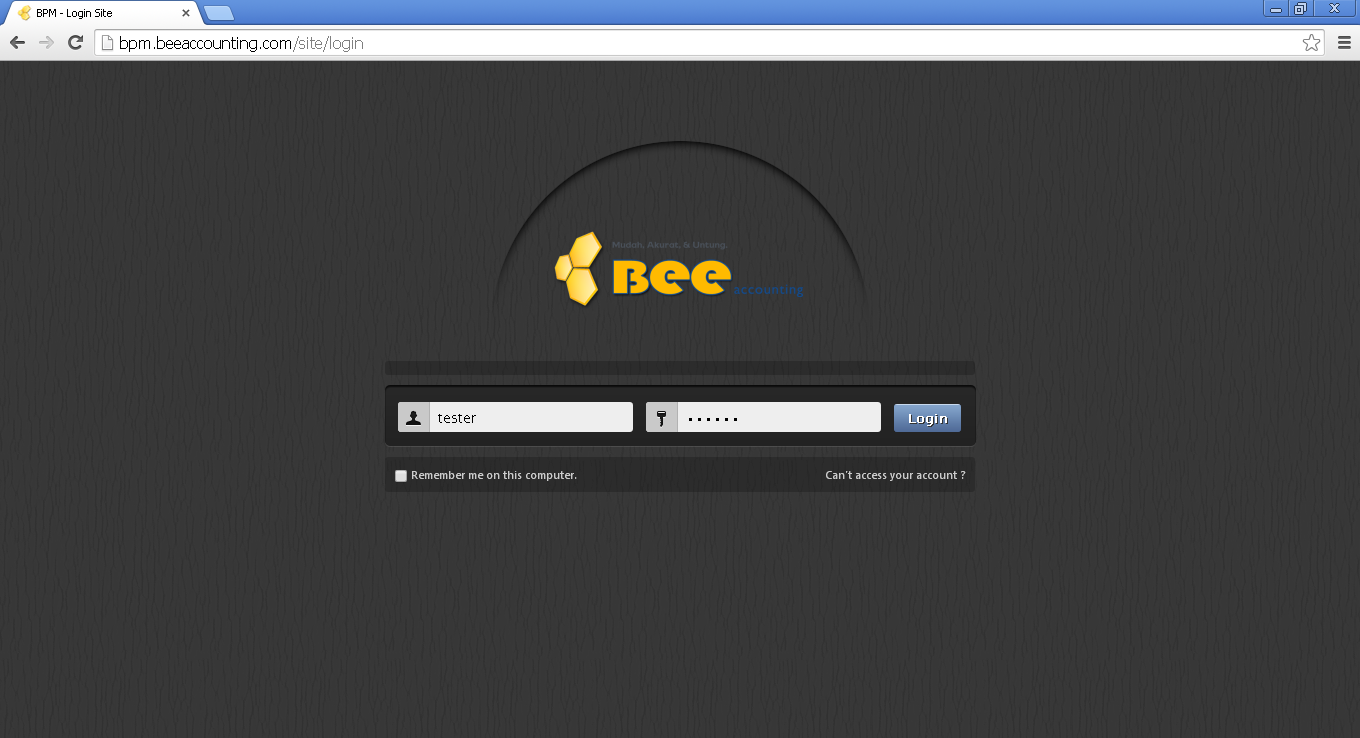This screenshot has width=1360, height=738.
Task: Minimize the browser window
Action: point(1276,9)
